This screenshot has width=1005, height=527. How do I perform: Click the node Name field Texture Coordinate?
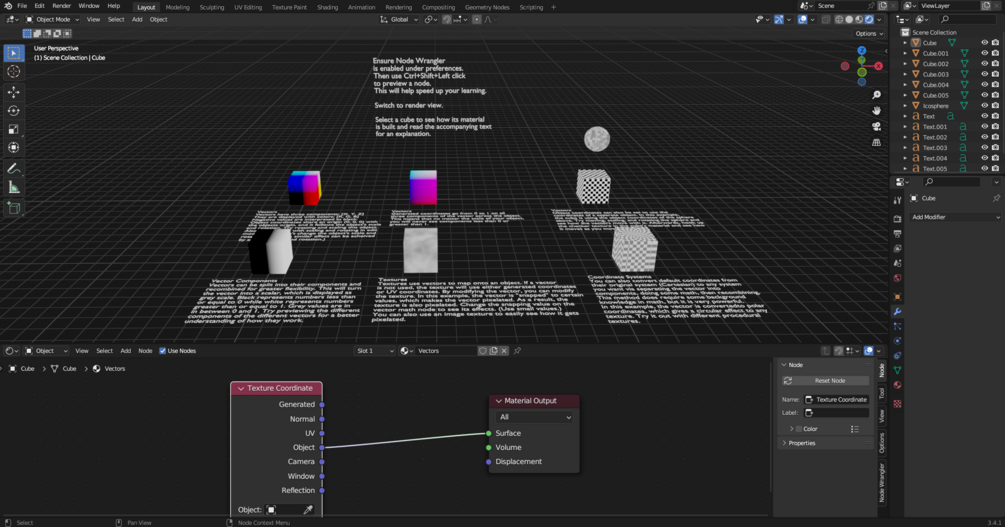pyautogui.click(x=836, y=399)
